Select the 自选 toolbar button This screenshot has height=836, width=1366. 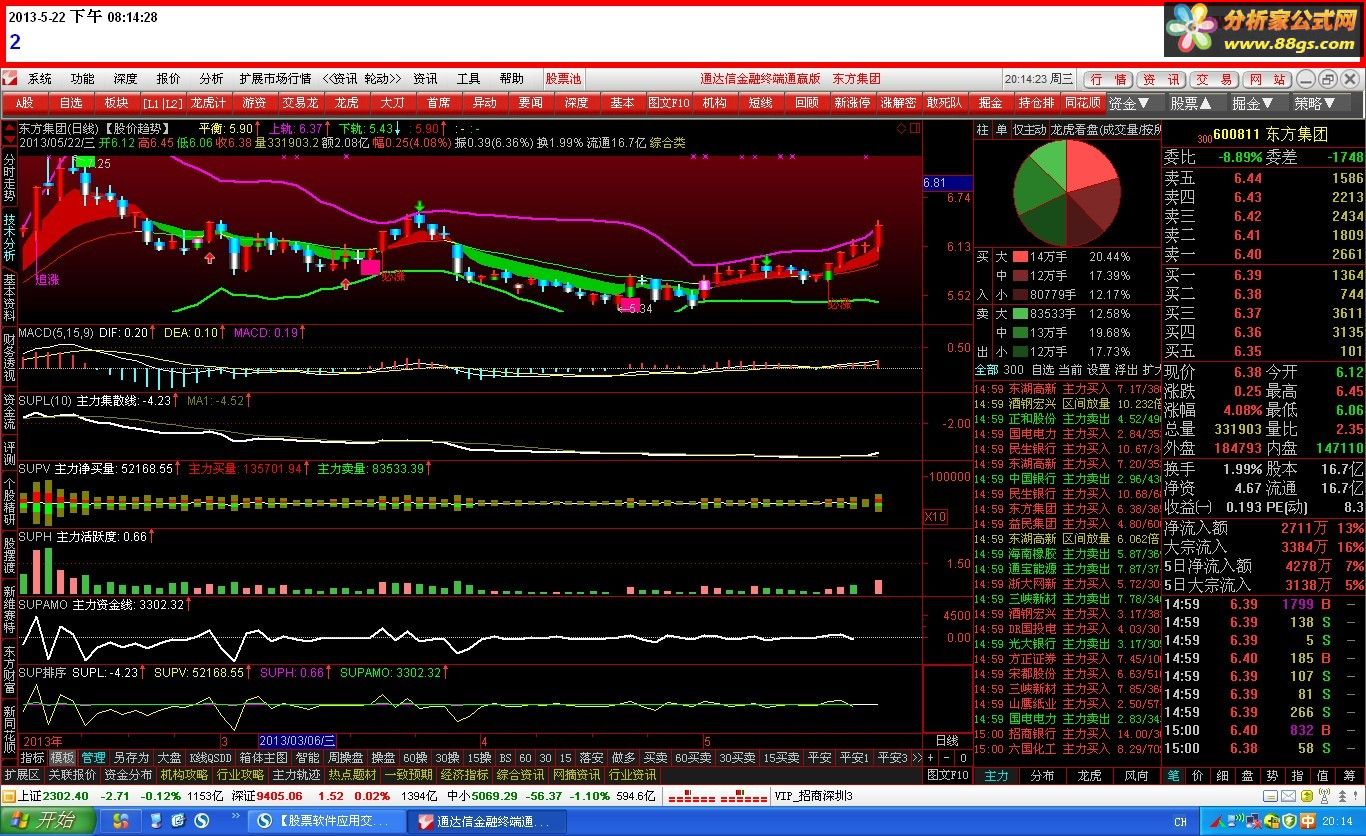pyautogui.click(x=70, y=102)
